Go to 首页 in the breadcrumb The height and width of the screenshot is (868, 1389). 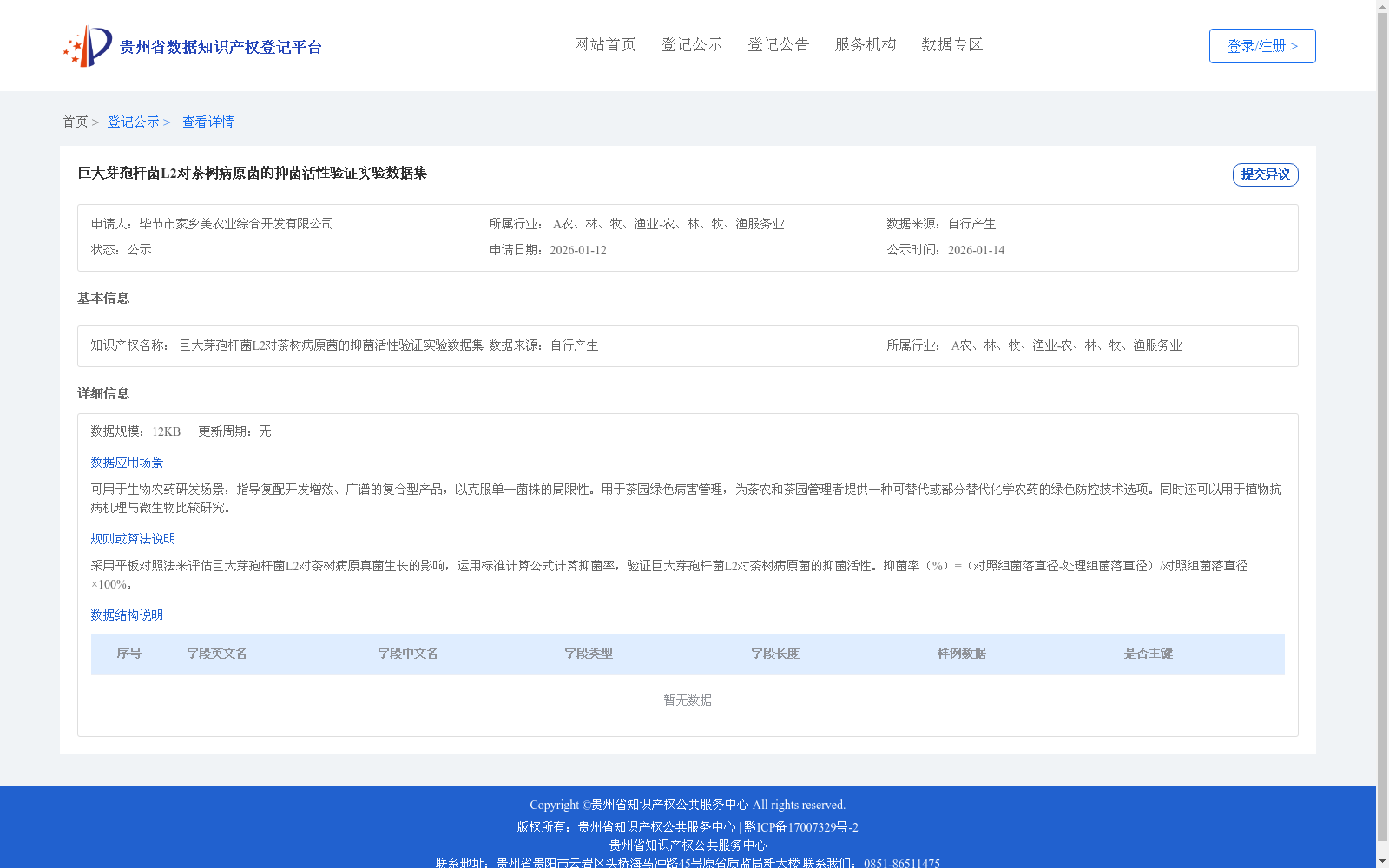pyautogui.click(x=75, y=122)
